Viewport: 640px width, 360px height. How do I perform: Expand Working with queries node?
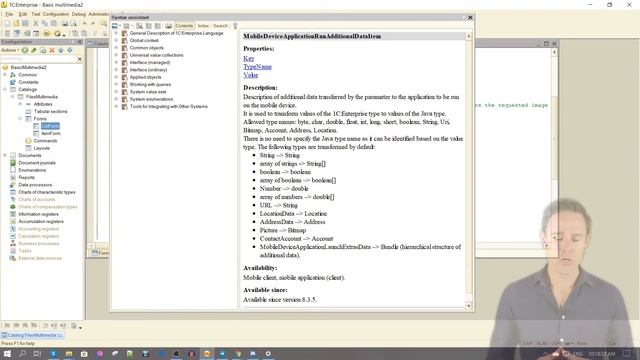pos(116,84)
